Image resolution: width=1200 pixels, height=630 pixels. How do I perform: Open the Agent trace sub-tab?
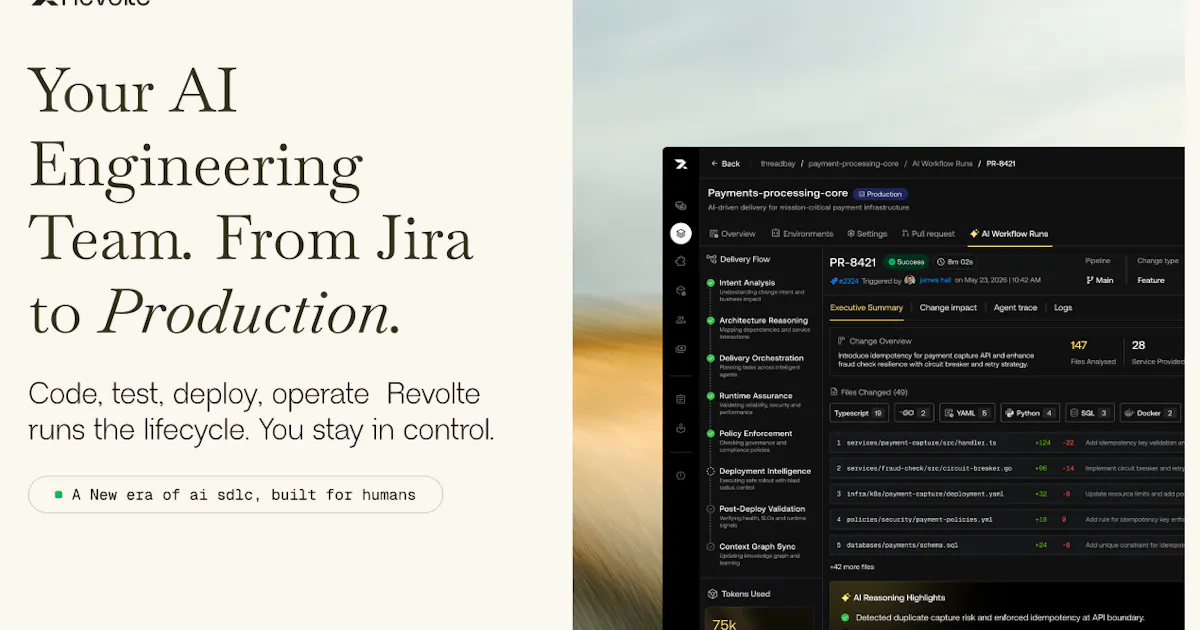point(1015,308)
